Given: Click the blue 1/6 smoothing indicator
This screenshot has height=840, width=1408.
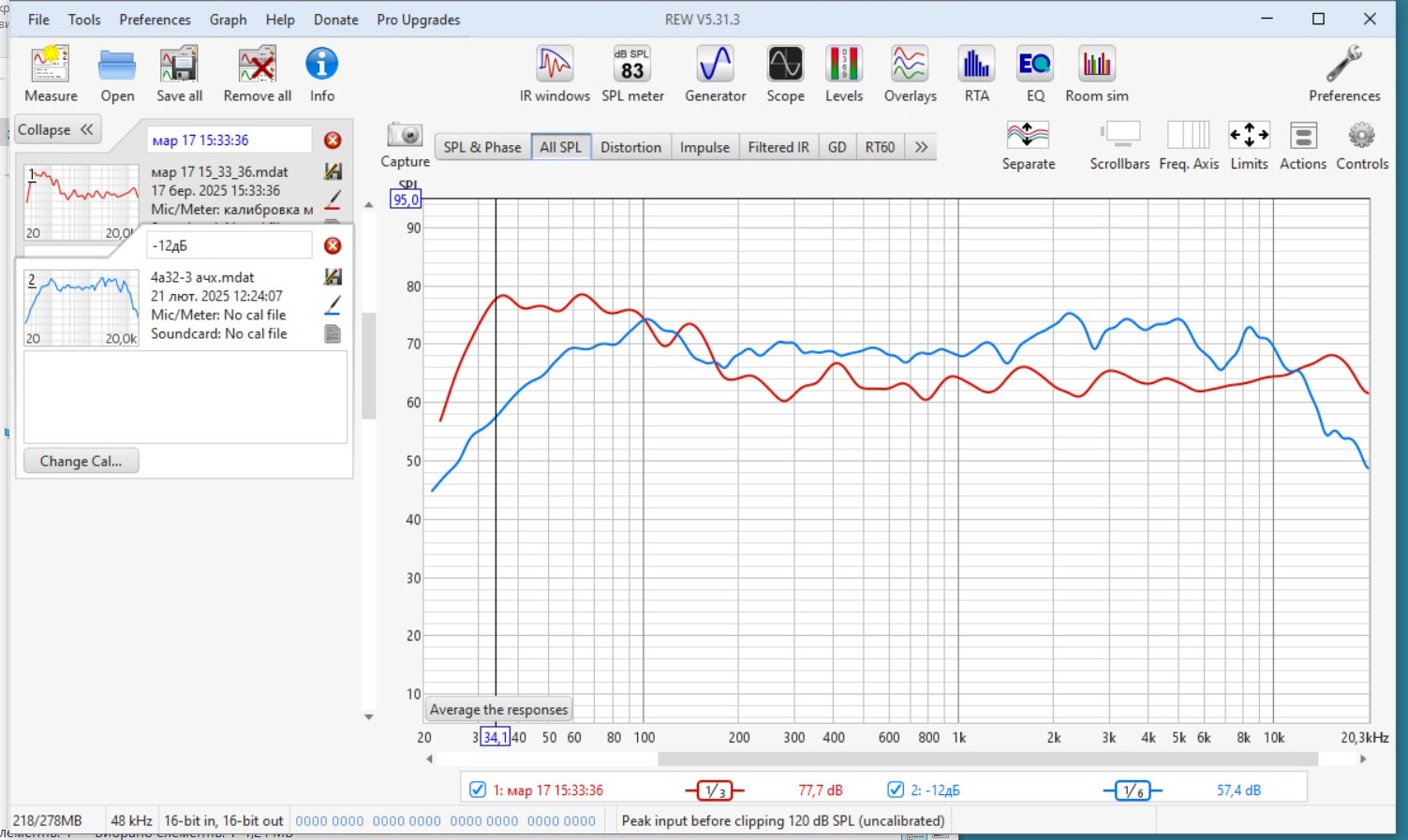Looking at the screenshot, I should [x=1133, y=790].
